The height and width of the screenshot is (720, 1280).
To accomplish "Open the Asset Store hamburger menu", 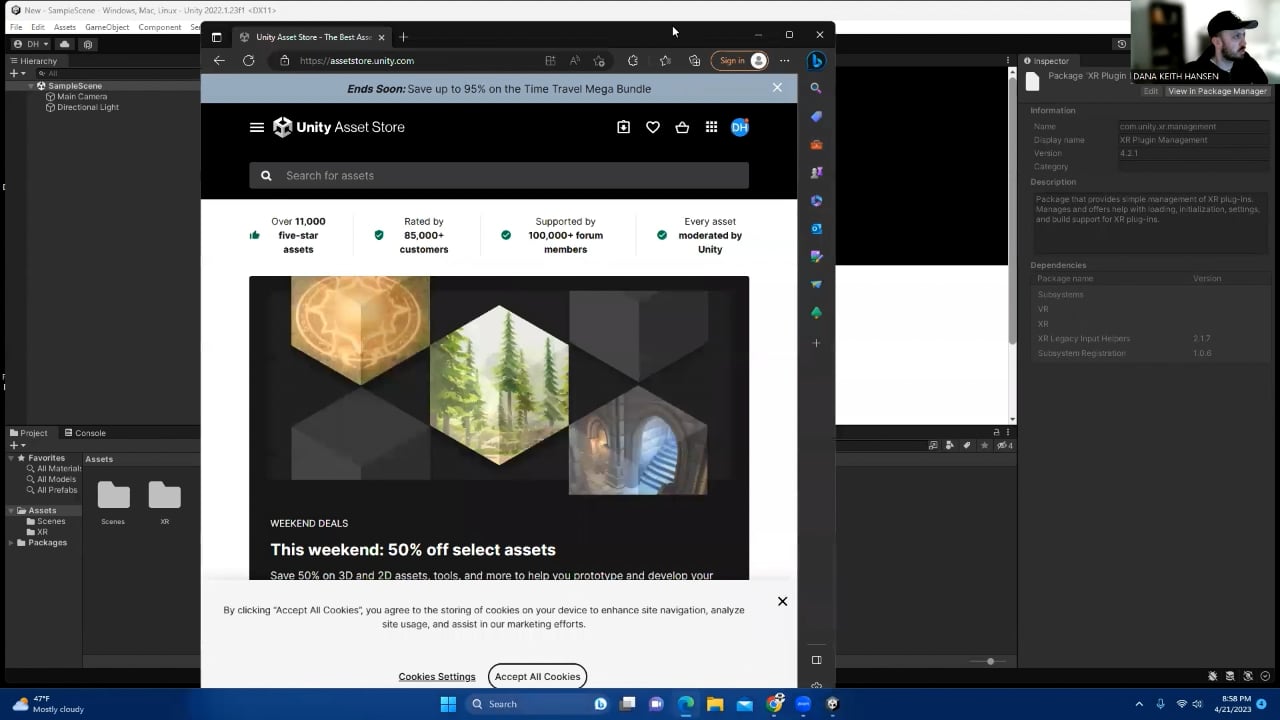I will (257, 127).
